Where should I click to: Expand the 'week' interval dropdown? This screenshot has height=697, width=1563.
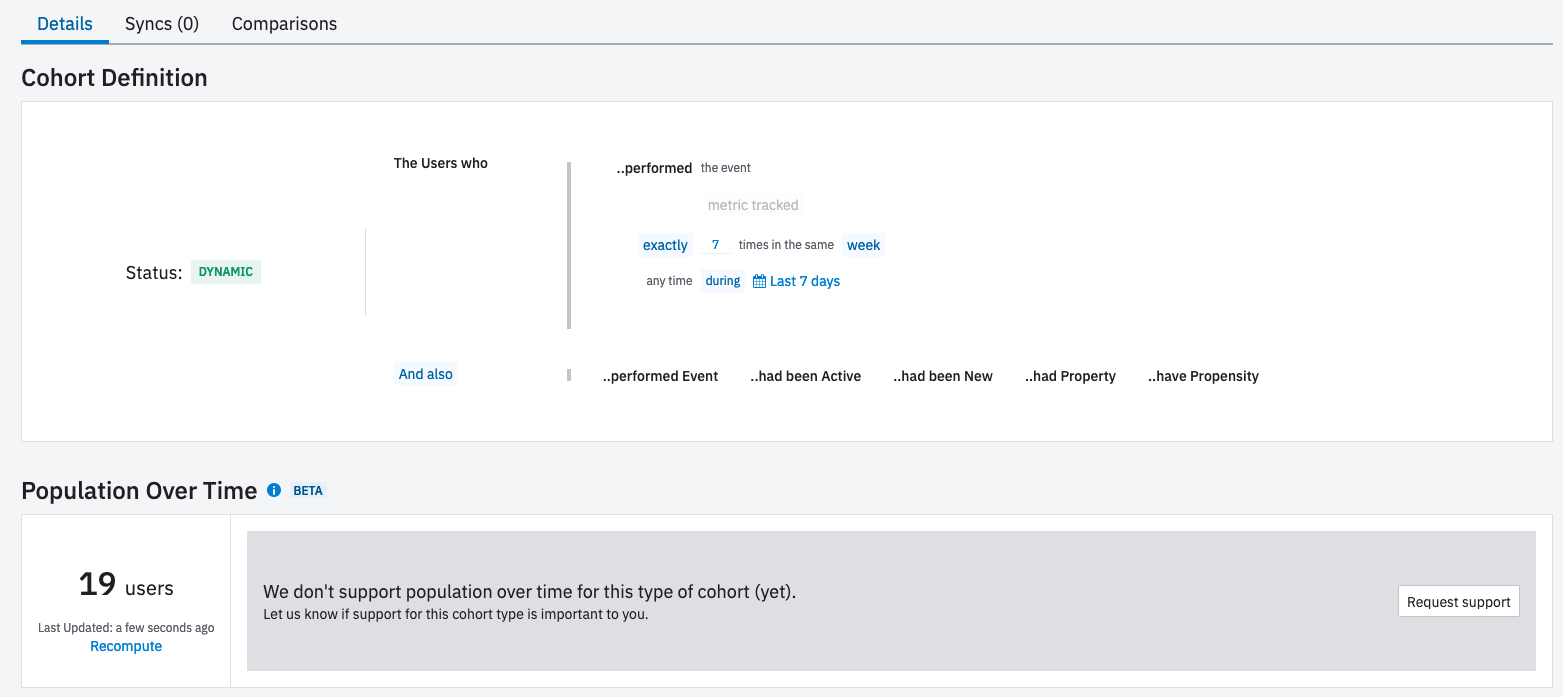coord(863,245)
